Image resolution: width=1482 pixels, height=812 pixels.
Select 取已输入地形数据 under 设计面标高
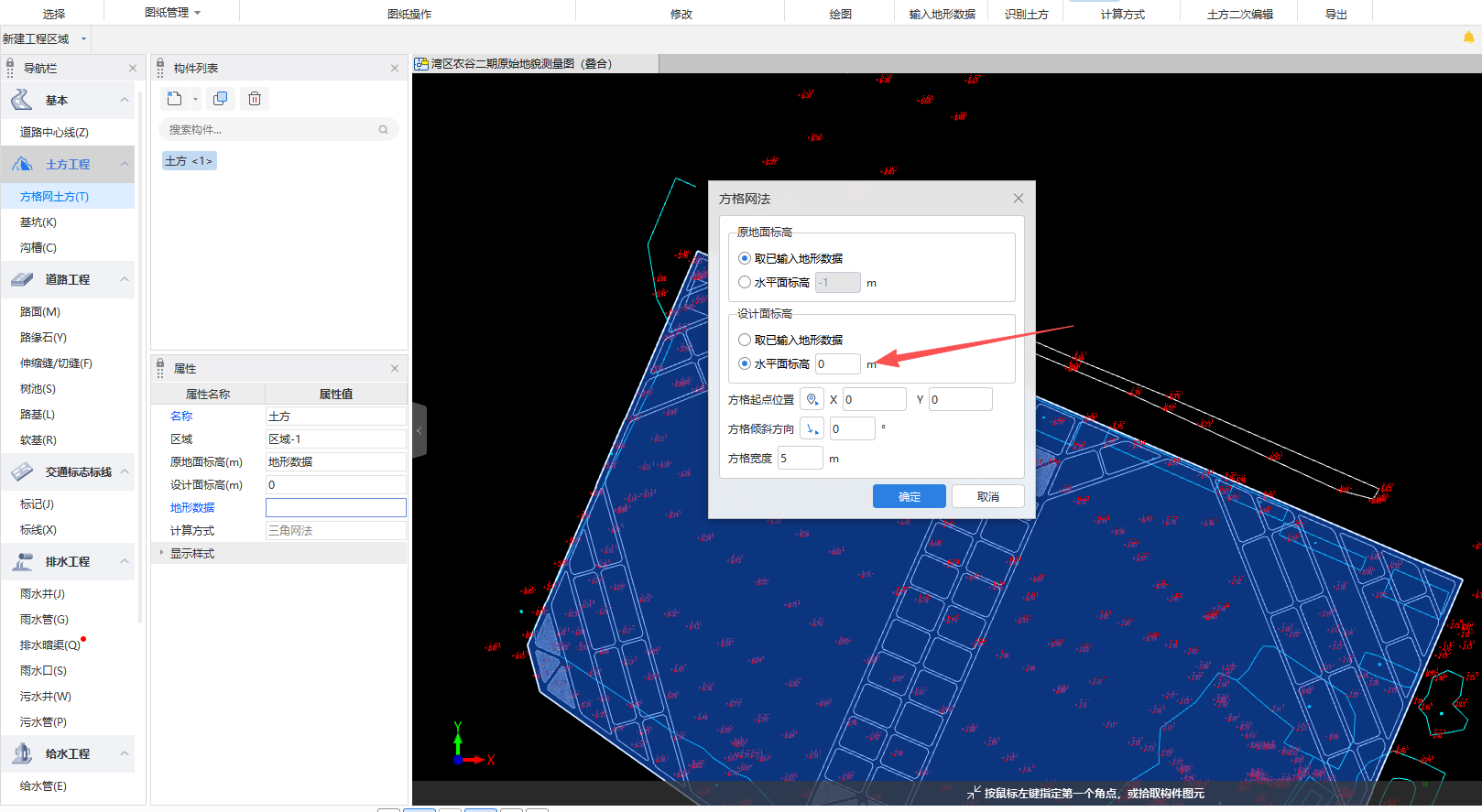pos(745,340)
